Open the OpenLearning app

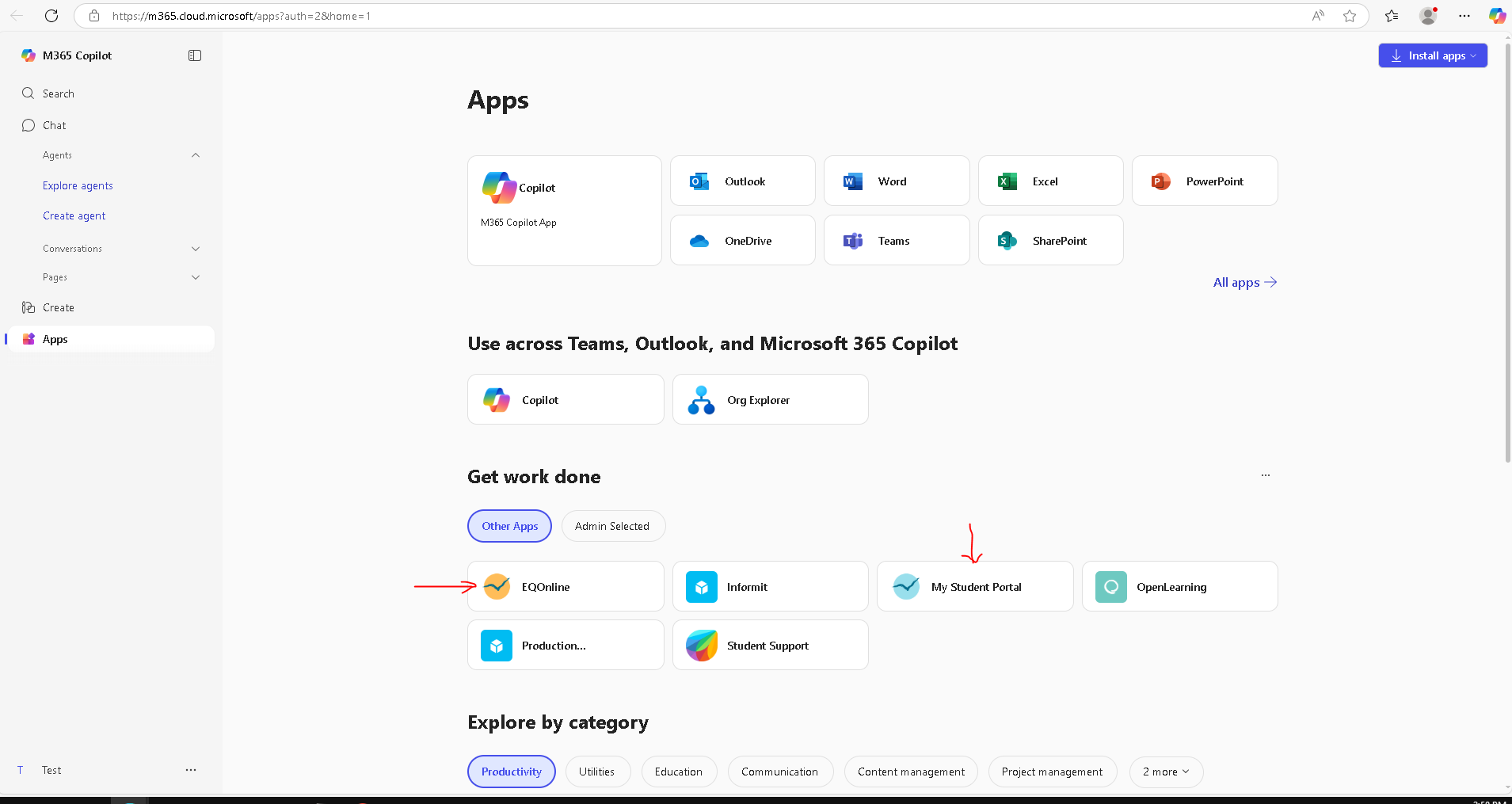tap(1180, 586)
